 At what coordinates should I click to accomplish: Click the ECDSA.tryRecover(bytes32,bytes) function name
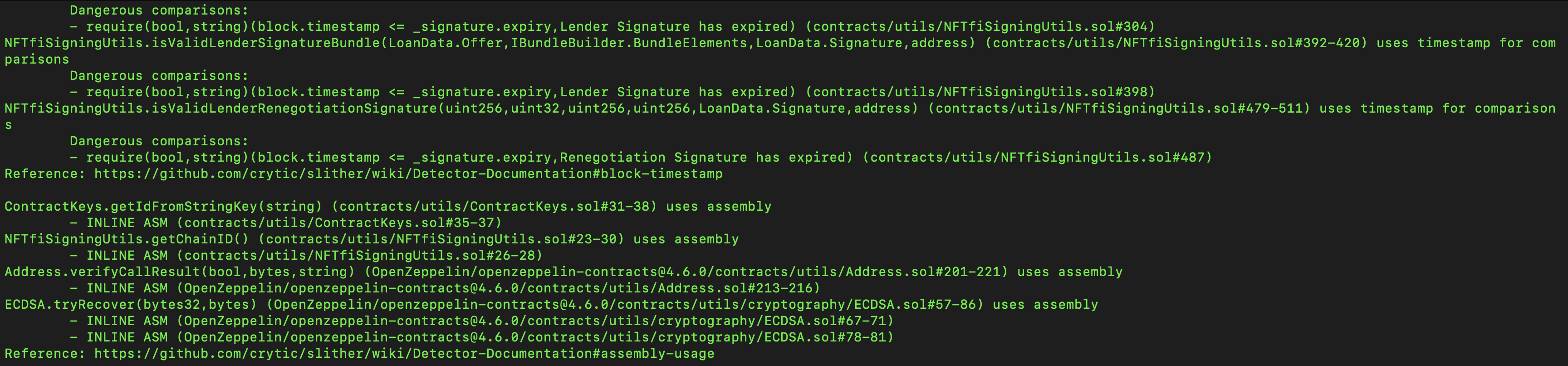coord(131,305)
